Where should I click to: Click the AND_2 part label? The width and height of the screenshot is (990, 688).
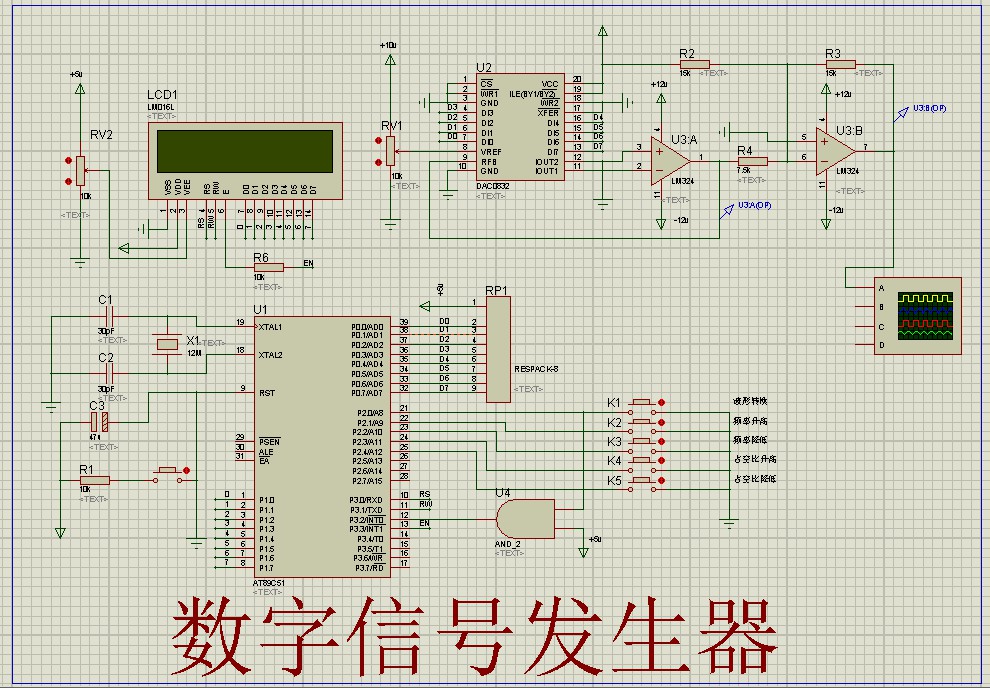point(508,544)
